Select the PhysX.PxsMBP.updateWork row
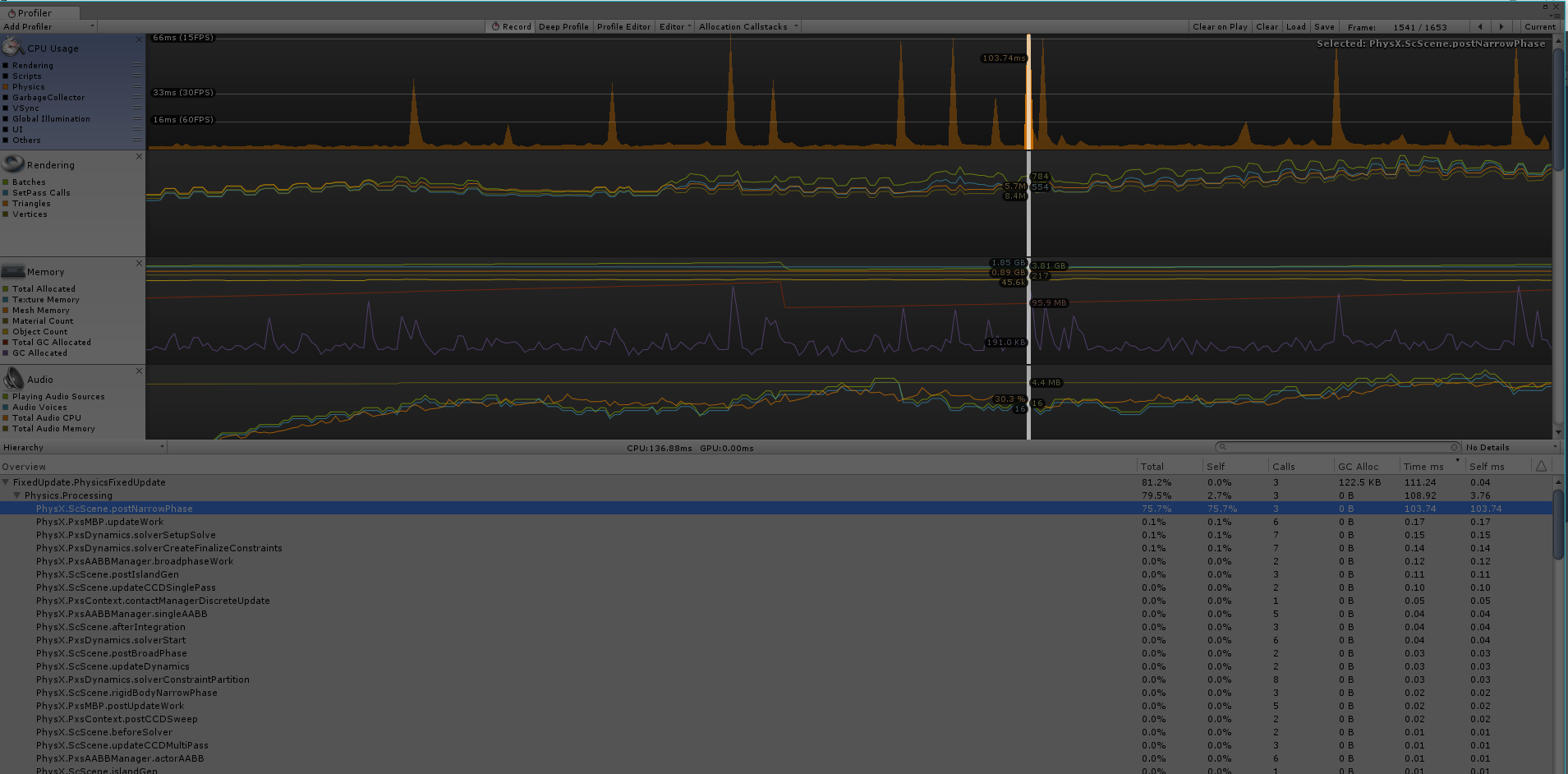The width and height of the screenshot is (1568, 774). pos(776,522)
